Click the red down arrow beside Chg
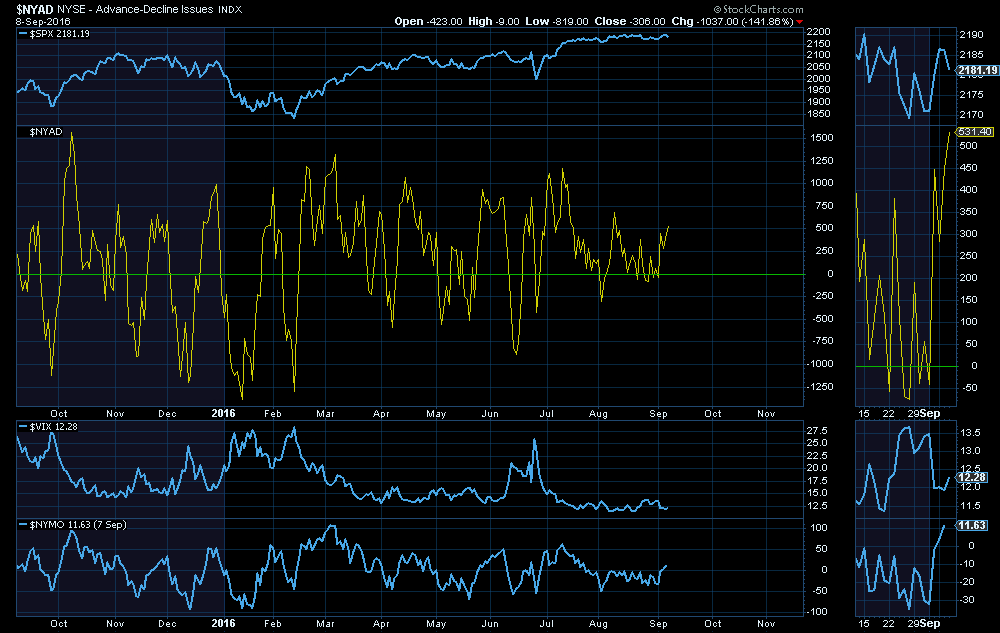 click(799, 21)
